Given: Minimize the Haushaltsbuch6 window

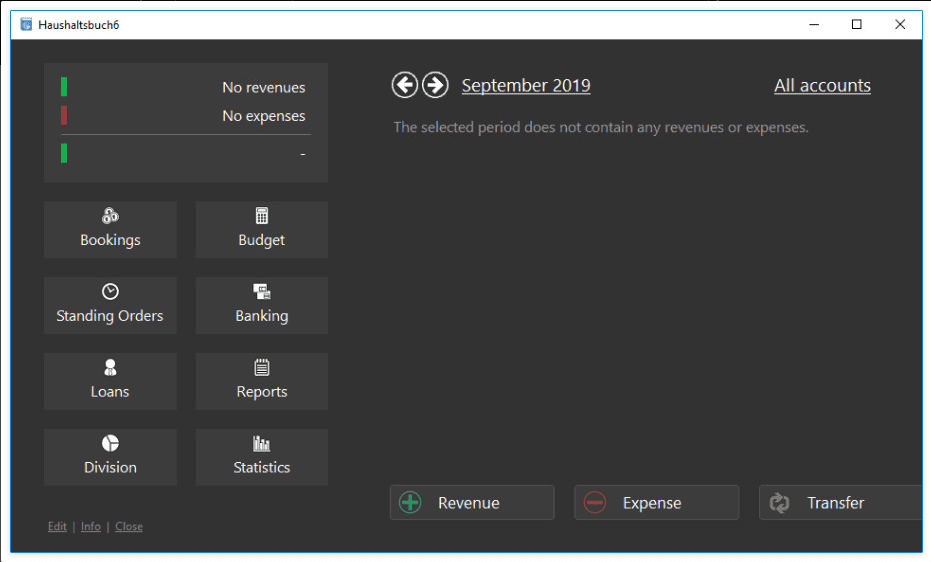Looking at the screenshot, I should [x=814, y=24].
